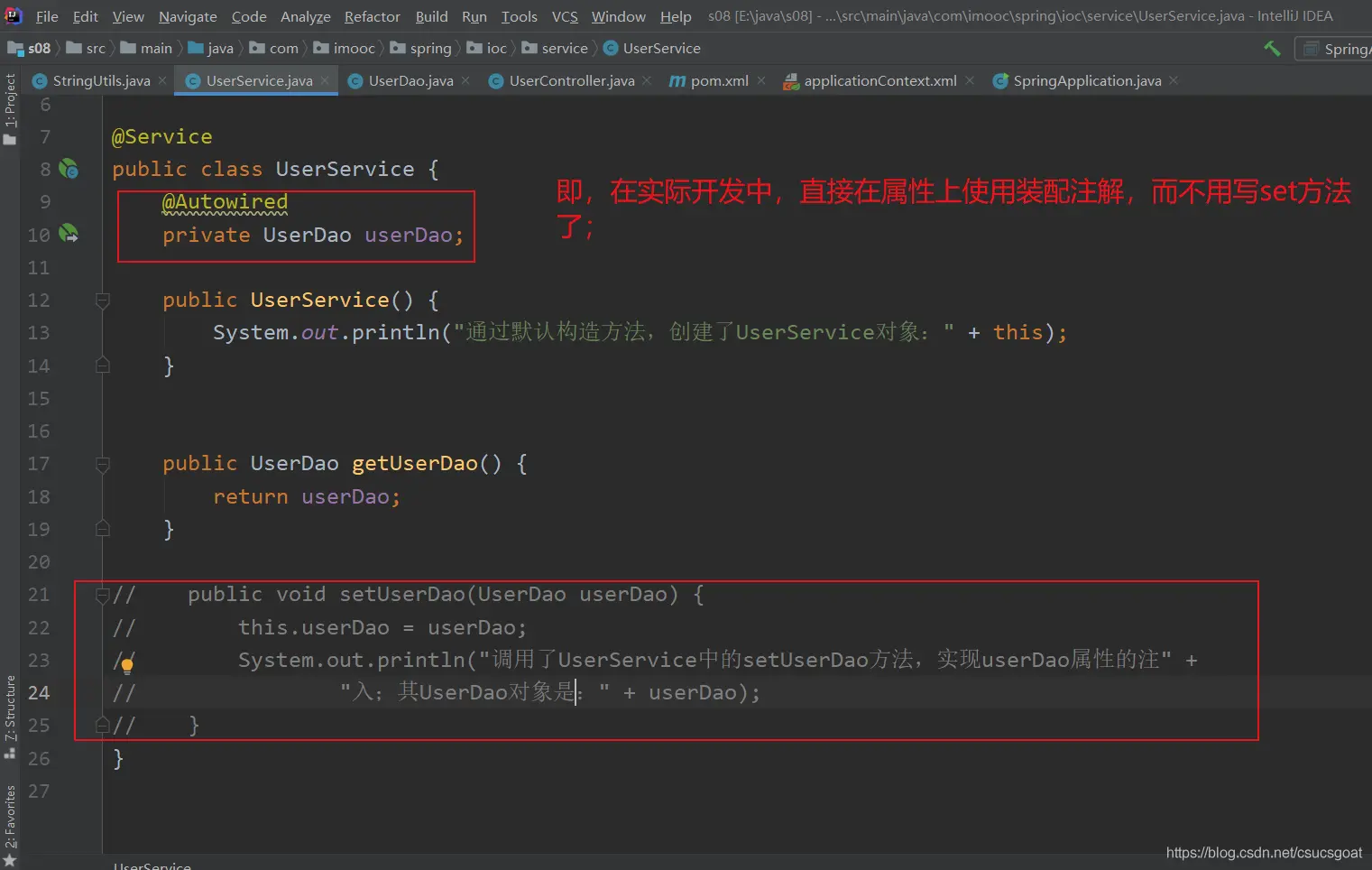Screen dimensions: 1372x870
Task: Click line number 15 in the gutter
Action: pos(39,399)
